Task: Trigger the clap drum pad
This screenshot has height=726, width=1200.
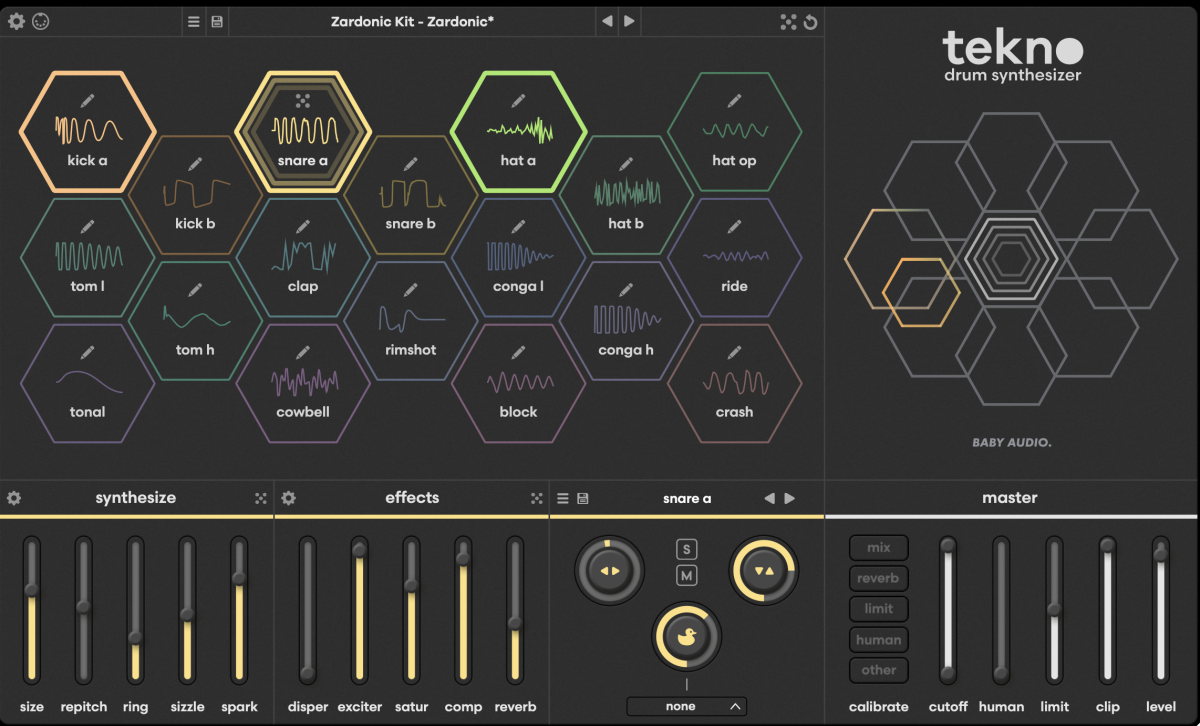Action: pos(303,258)
